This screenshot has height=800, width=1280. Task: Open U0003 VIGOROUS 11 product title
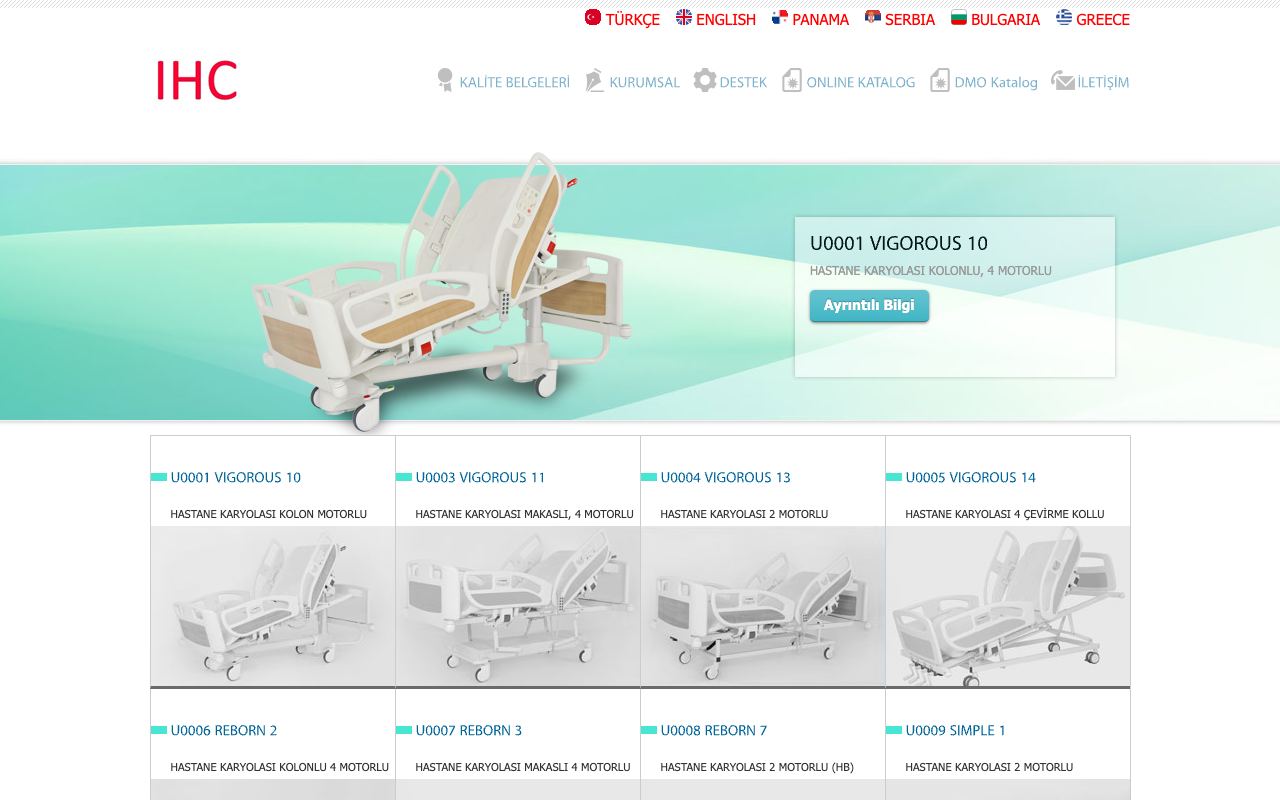point(481,478)
